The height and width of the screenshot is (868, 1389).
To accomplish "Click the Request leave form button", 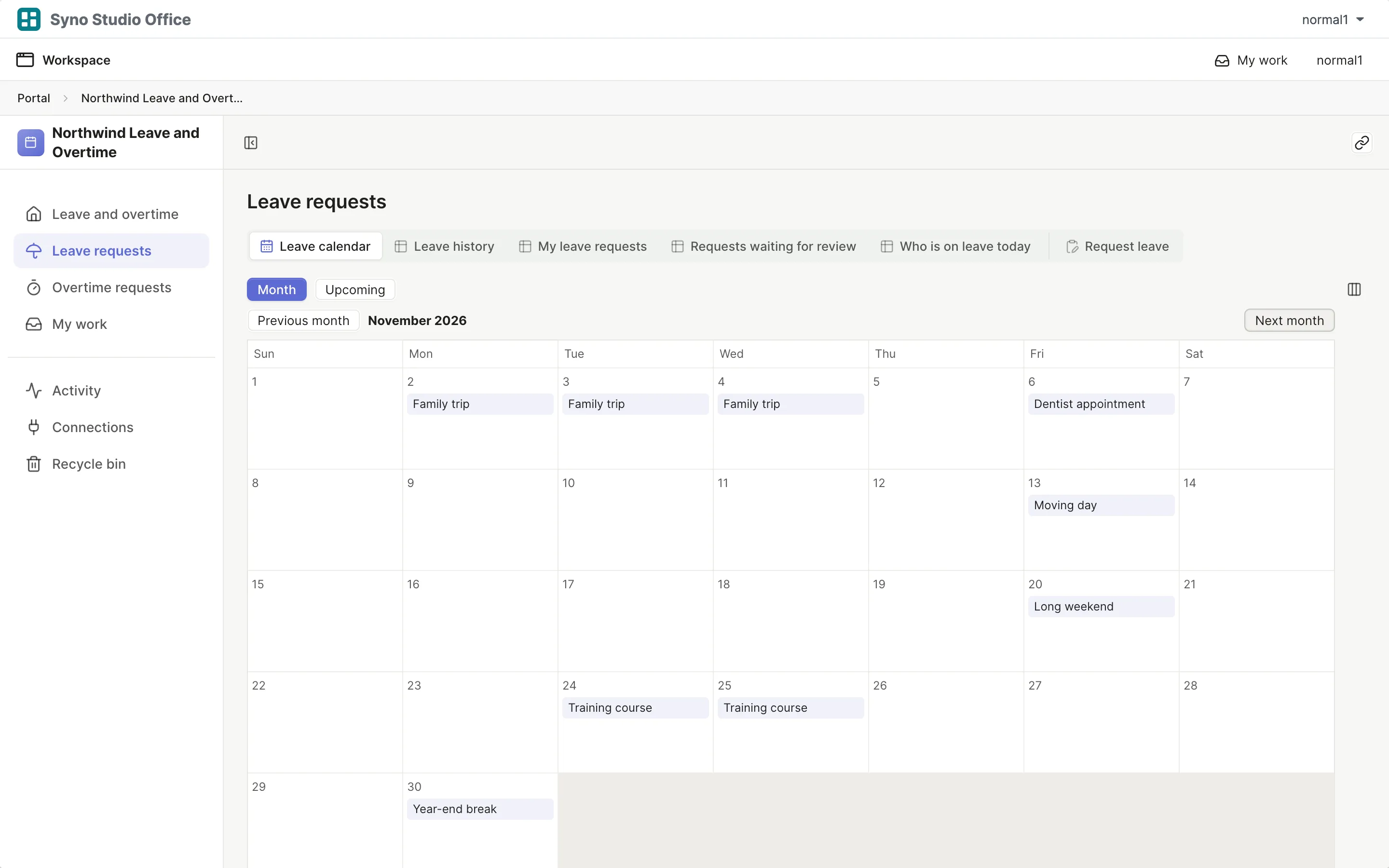I will pos(1117,246).
